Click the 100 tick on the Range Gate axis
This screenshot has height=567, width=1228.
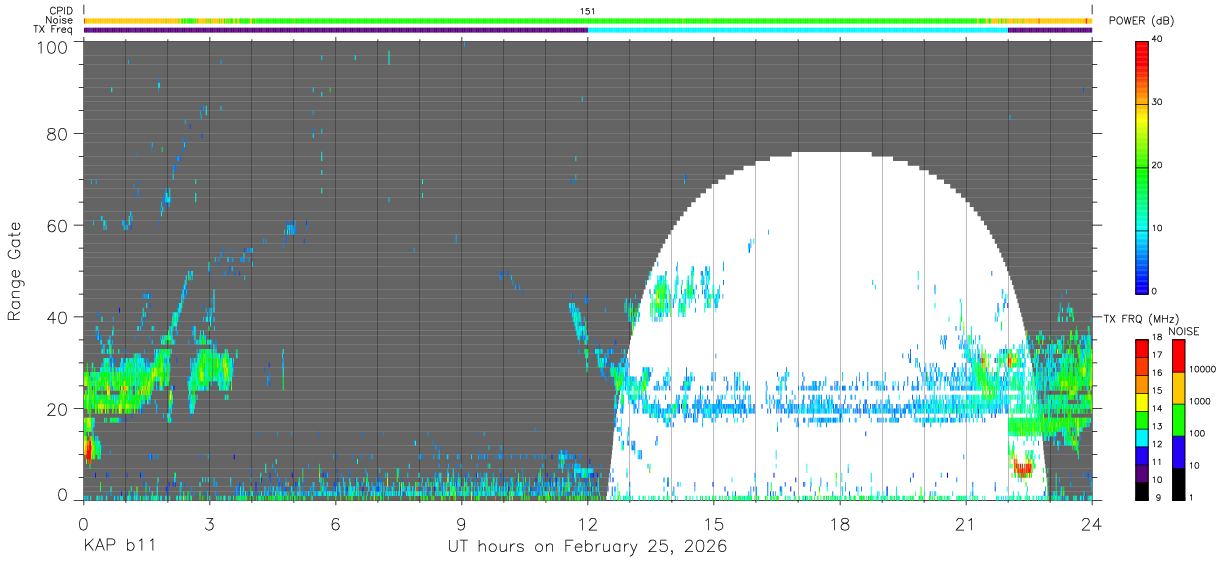pos(52,47)
